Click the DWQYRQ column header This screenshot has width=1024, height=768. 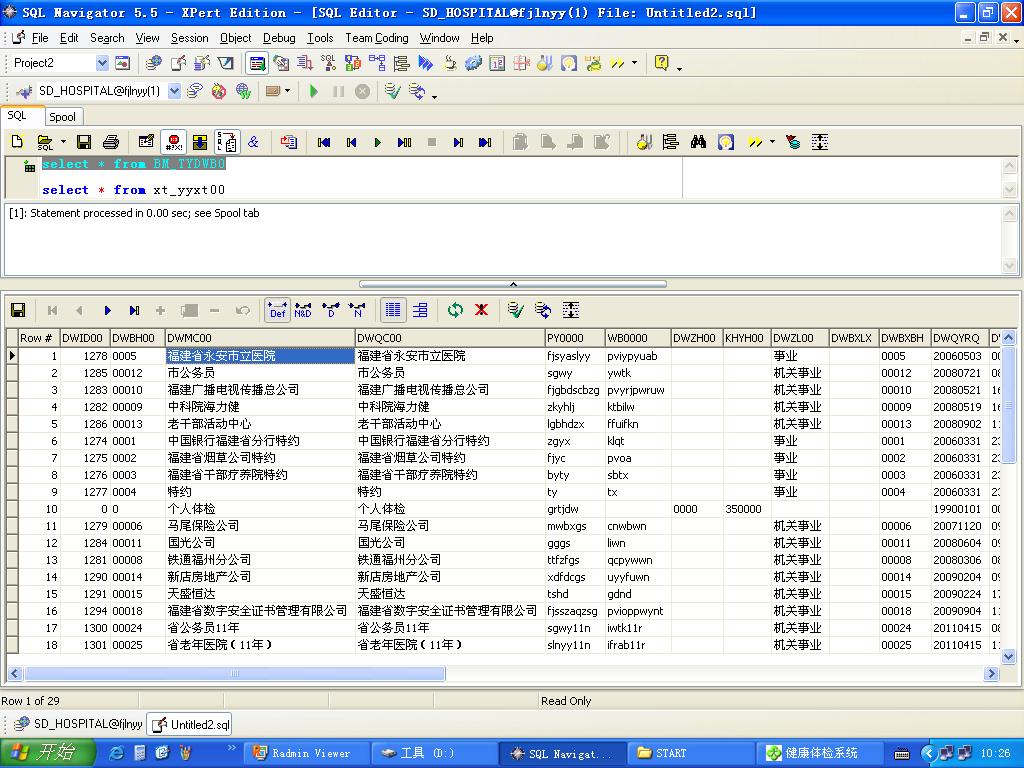(959, 338)
